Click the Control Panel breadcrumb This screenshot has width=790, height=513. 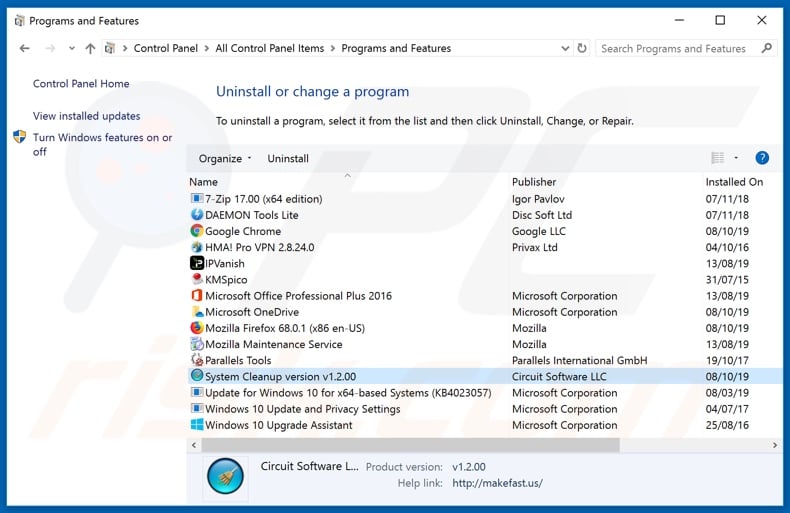point(166,48)
